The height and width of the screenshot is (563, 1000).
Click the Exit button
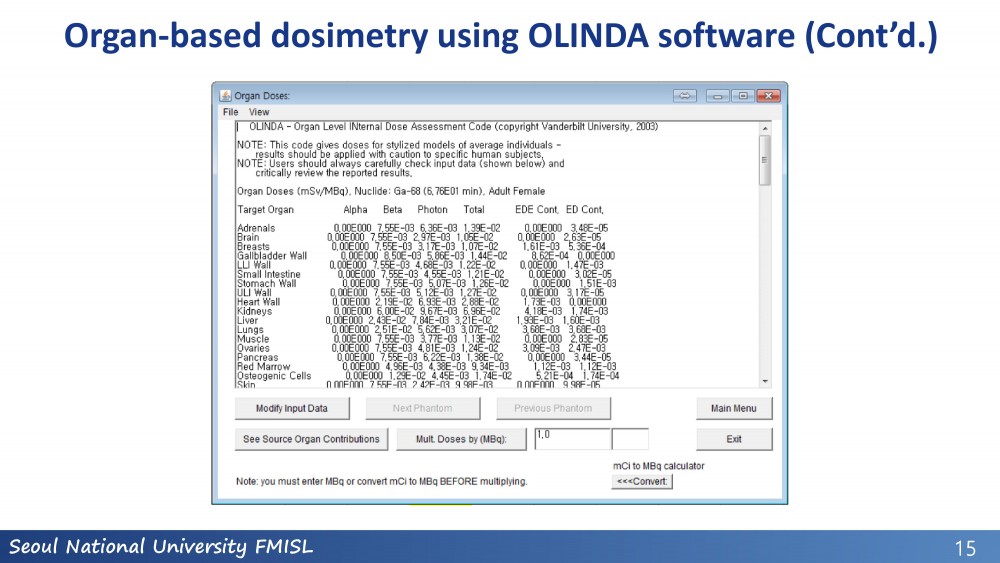[x=734, y=439]
